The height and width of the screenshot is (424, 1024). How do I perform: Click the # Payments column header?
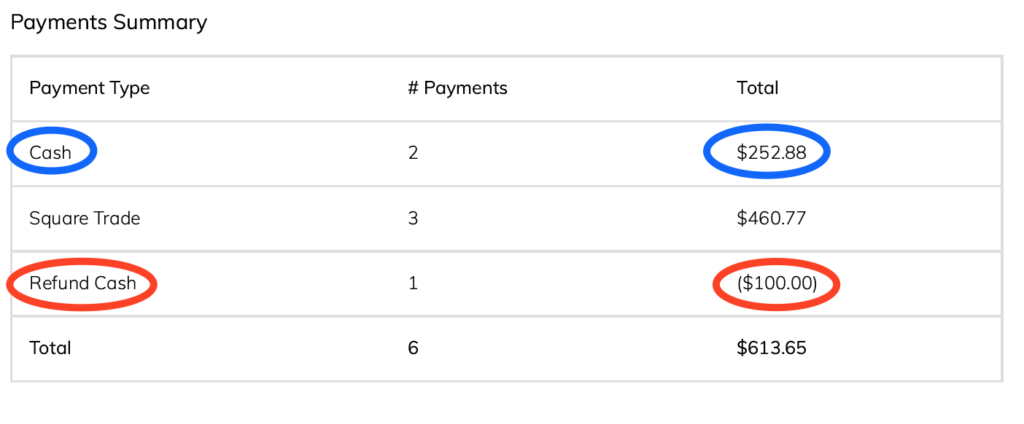pyautogui.click(x=458, y=88)
